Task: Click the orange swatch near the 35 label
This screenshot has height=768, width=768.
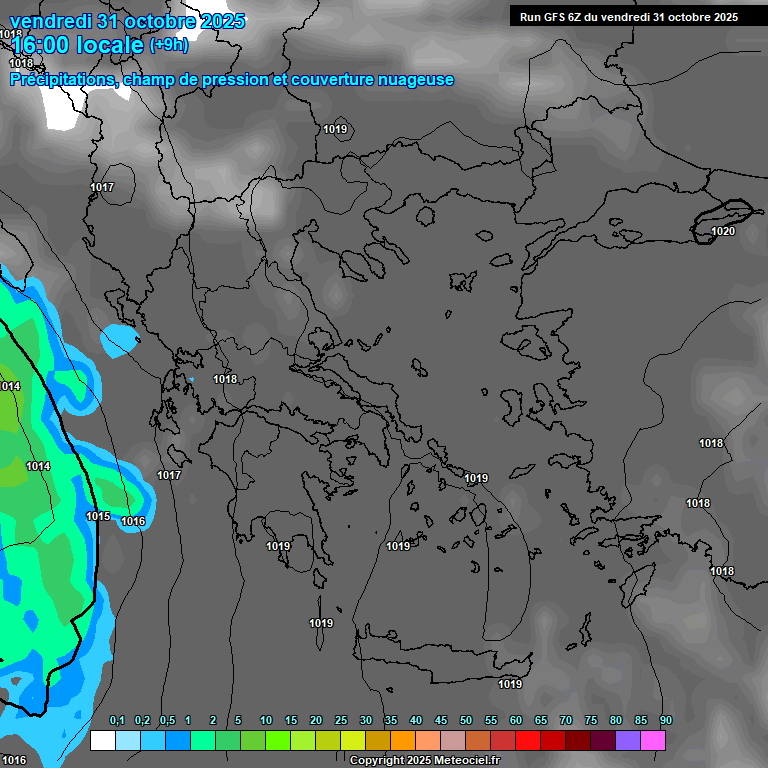Action: click(x=402, y=741)
